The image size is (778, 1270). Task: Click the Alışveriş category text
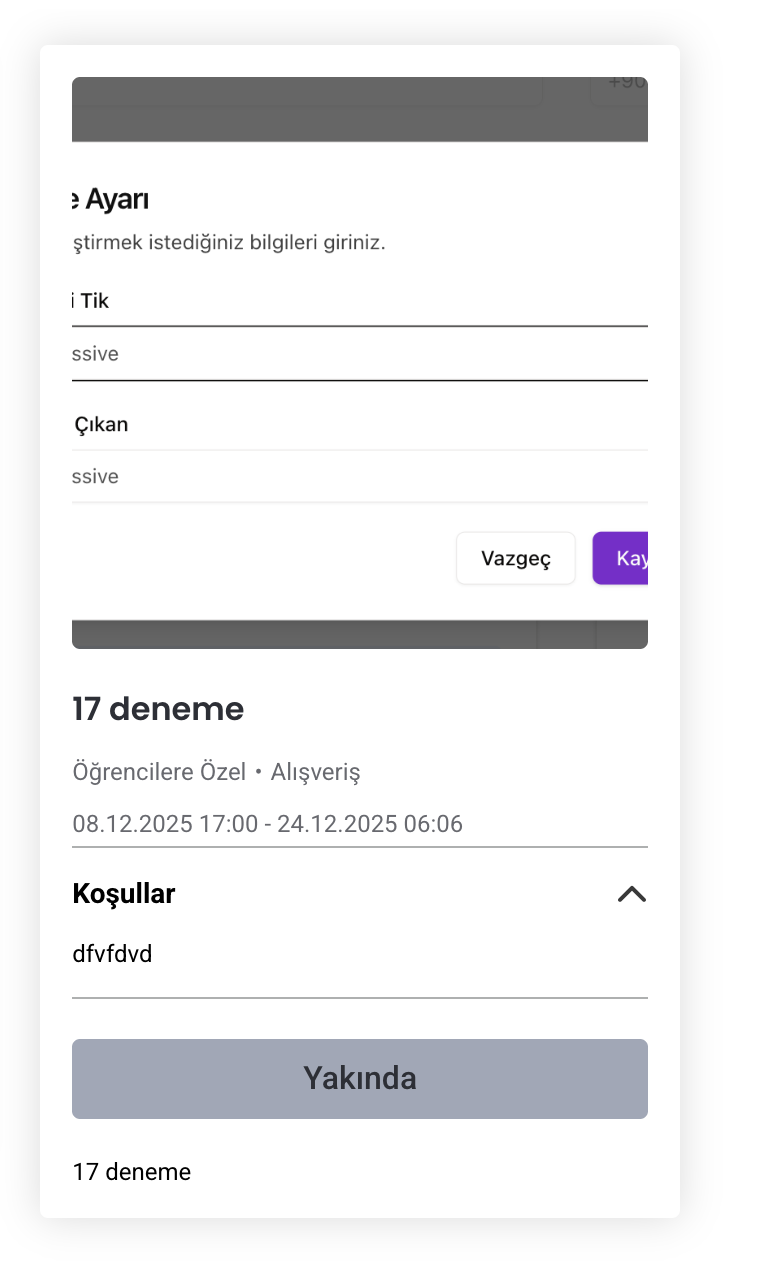[315, 772]
